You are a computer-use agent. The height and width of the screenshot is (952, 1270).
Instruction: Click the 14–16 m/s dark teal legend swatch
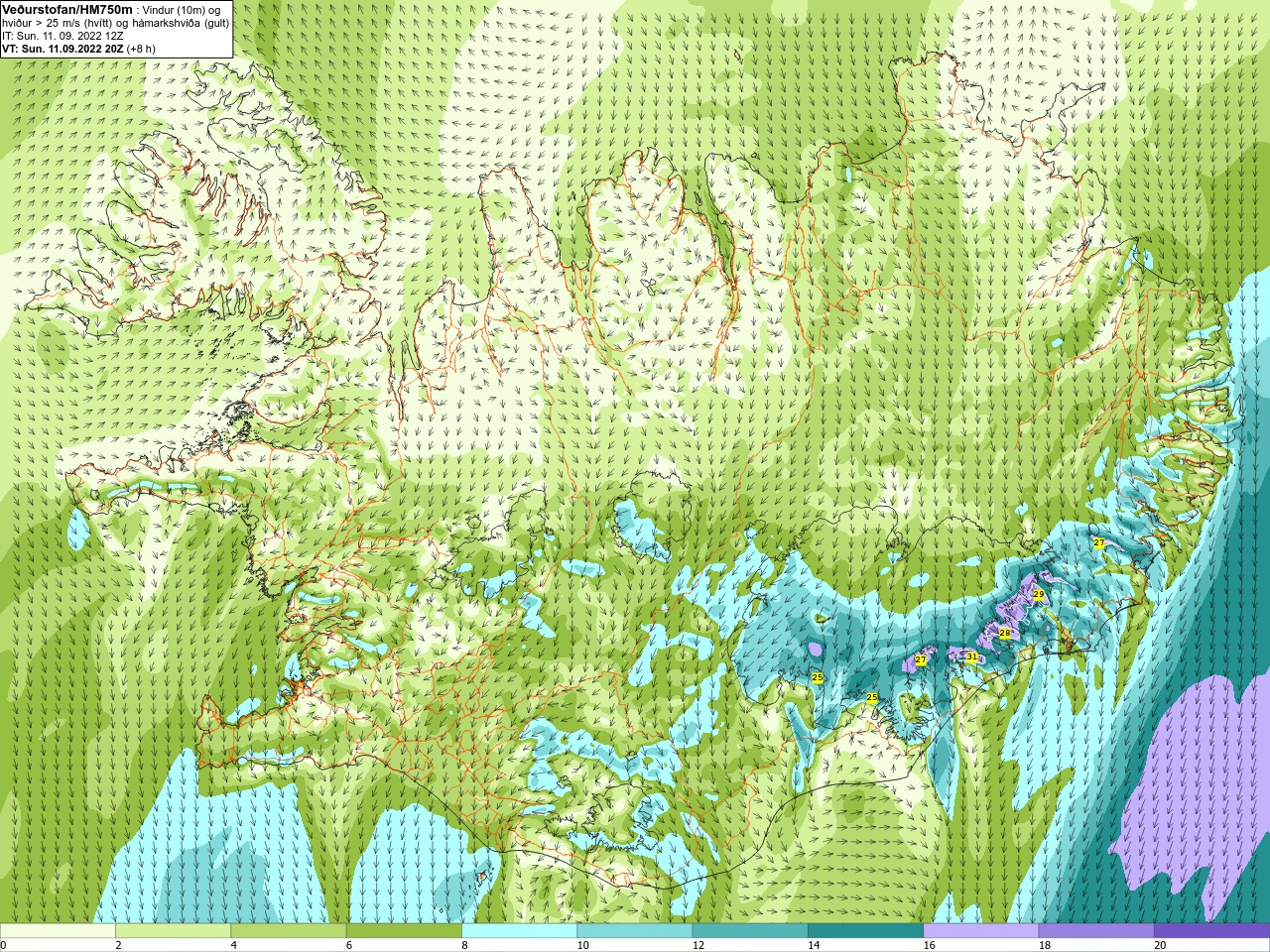click(865, 931)
